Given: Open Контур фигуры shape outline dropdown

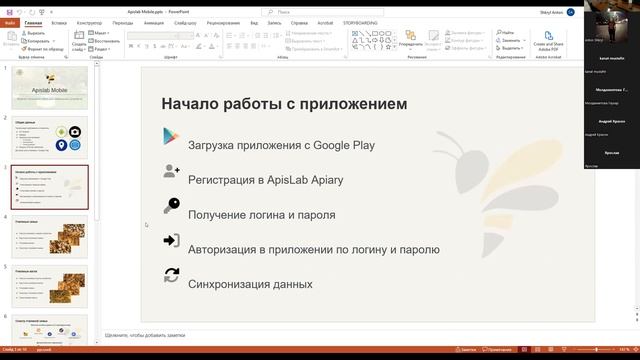Looking at the screenshot, I should tap(464, 40).
